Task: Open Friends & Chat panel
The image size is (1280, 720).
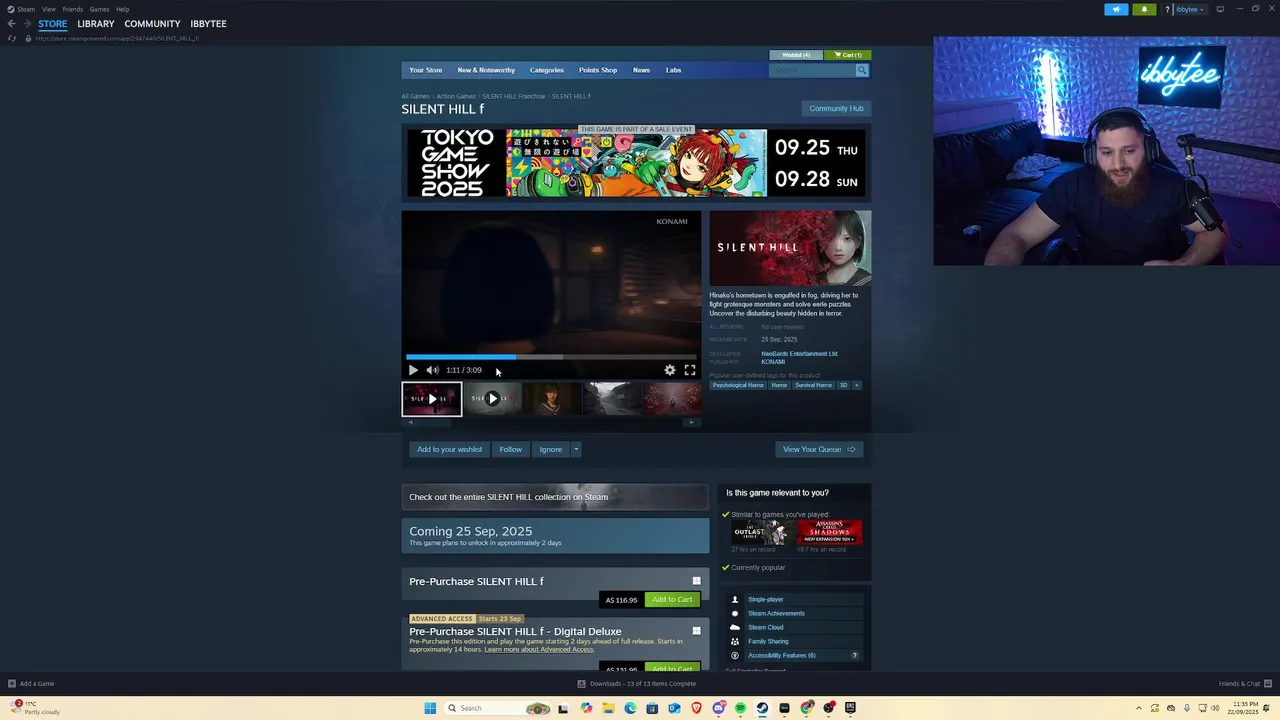Action: point(1244,684)
